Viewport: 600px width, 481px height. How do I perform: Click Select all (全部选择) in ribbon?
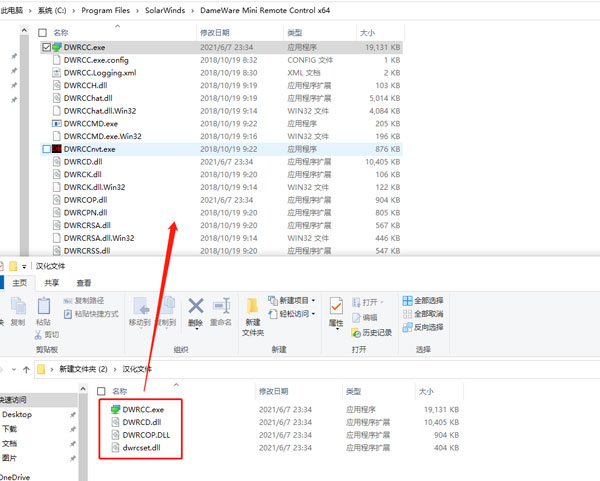423,301
